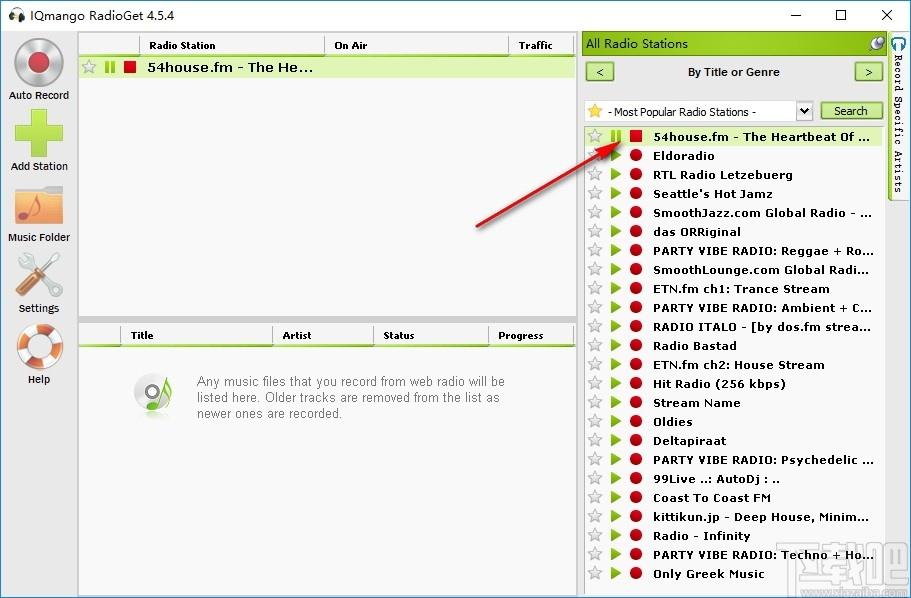The height and width of the screenshot is (598, 911).
Task: Stop recording 54house.fm in the active list
Action: tap(130, 67)
